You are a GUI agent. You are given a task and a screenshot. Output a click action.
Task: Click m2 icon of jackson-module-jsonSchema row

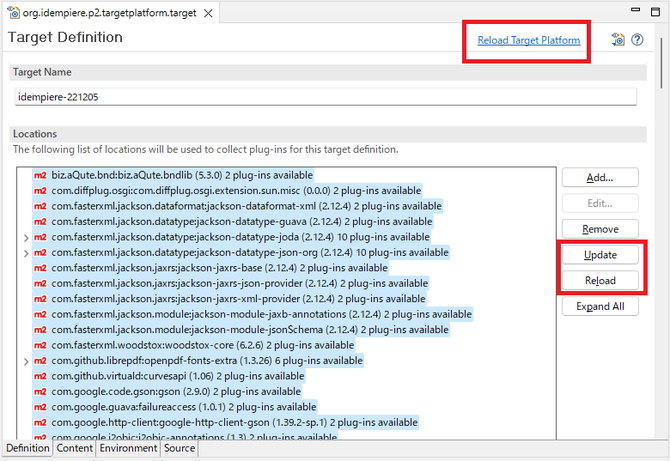[x=40, y=329]
